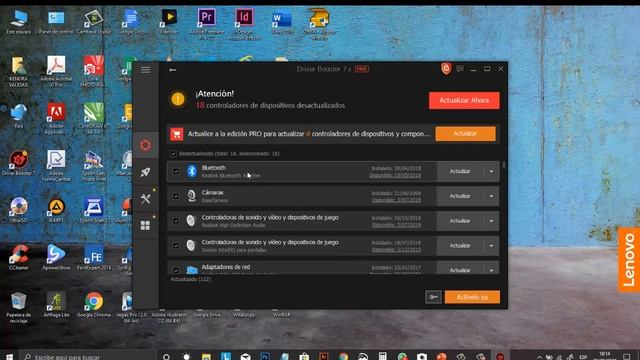The image size is (640, 360).
Task: Click the Bluetooth device icon
Action: pyautogui.click(x=191, y=171)
